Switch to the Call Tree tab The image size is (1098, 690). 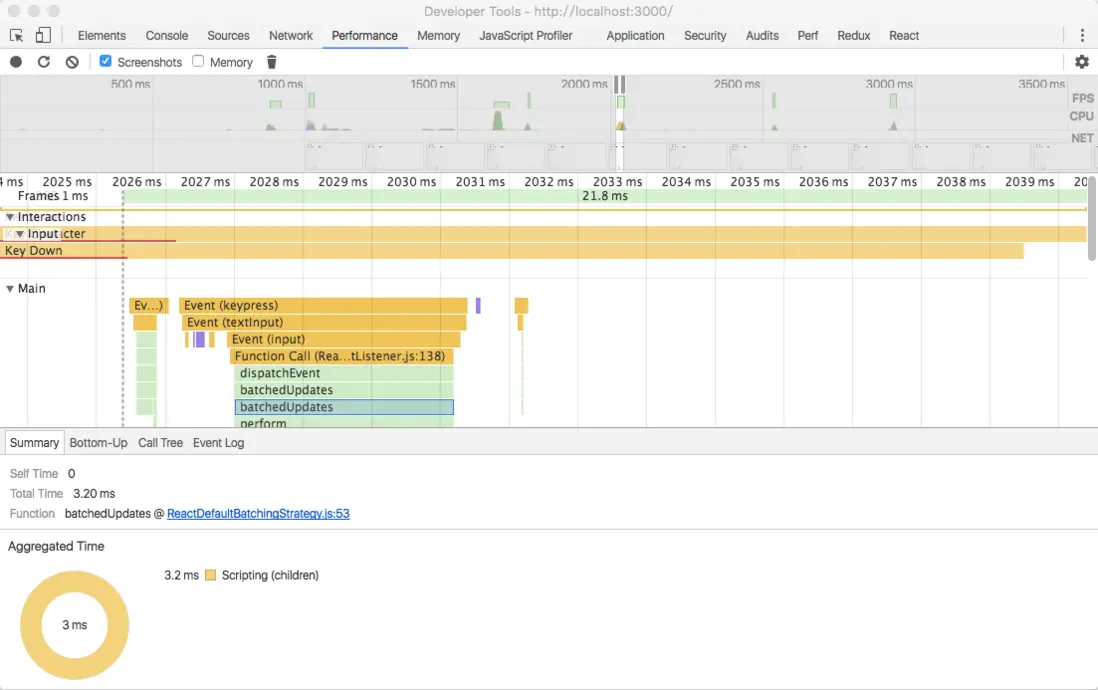click(x=160, y=443)
